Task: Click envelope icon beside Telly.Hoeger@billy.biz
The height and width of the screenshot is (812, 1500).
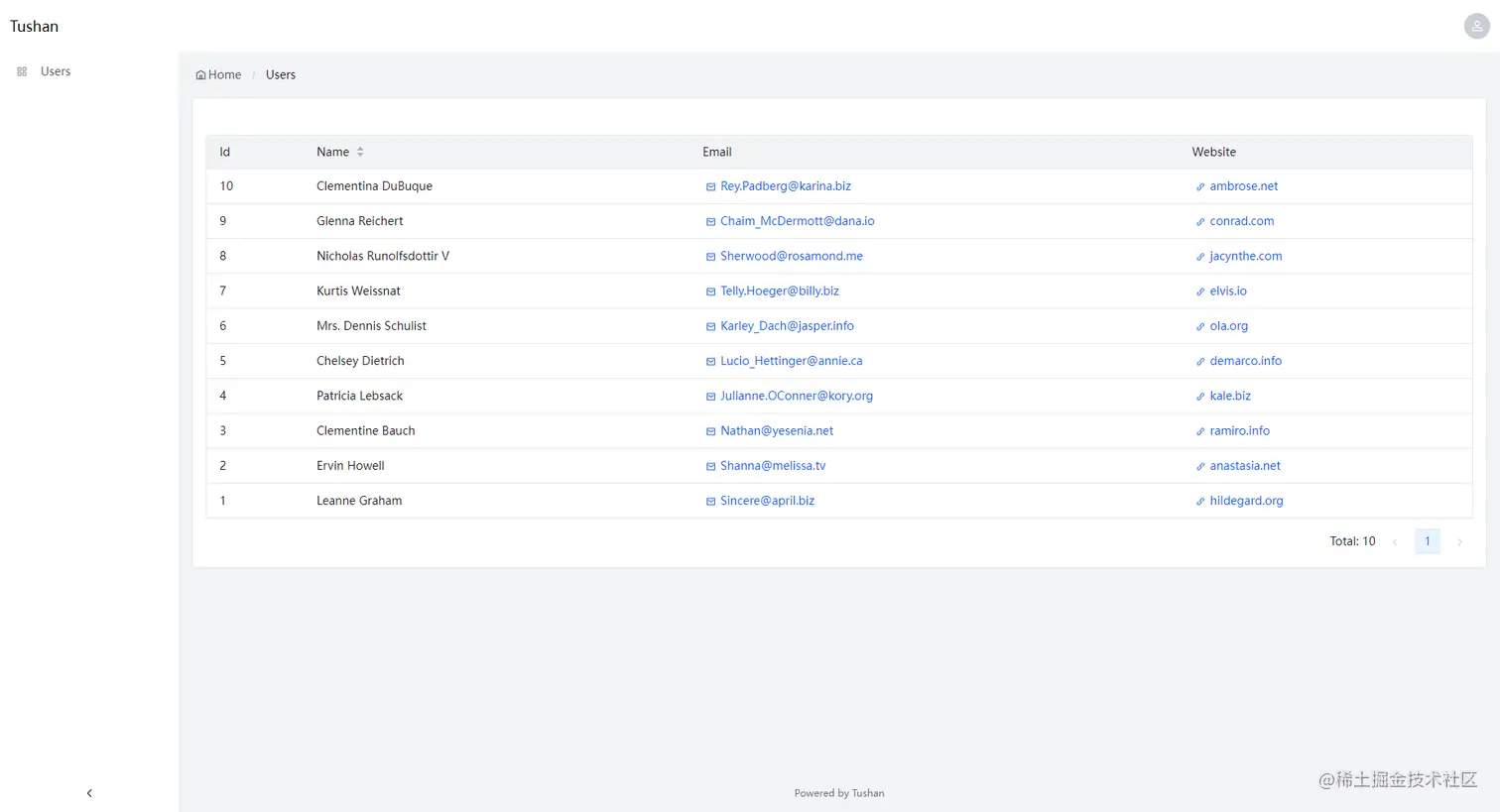Action: [710, 291]
